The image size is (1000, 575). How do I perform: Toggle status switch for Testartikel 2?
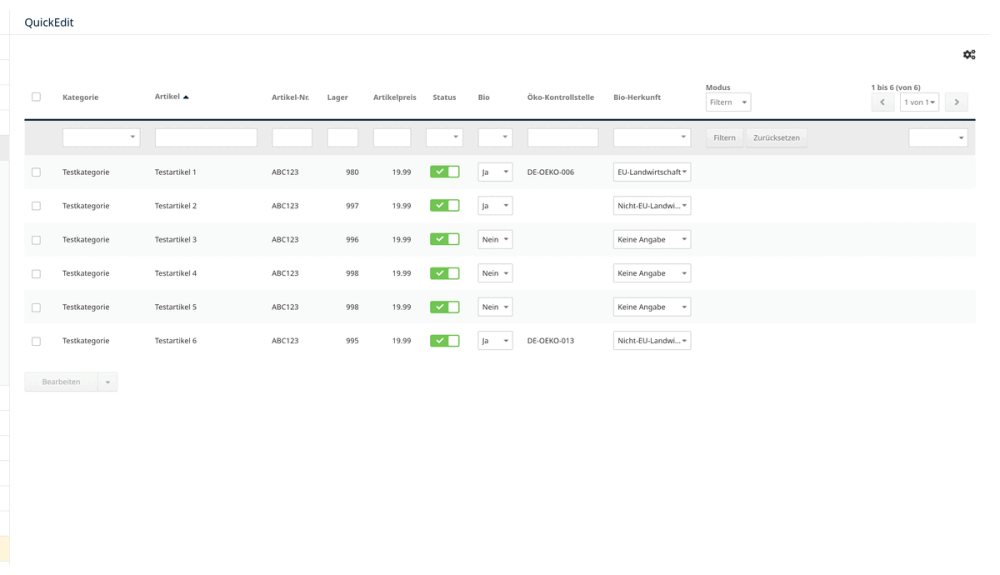tap(445, 205)
